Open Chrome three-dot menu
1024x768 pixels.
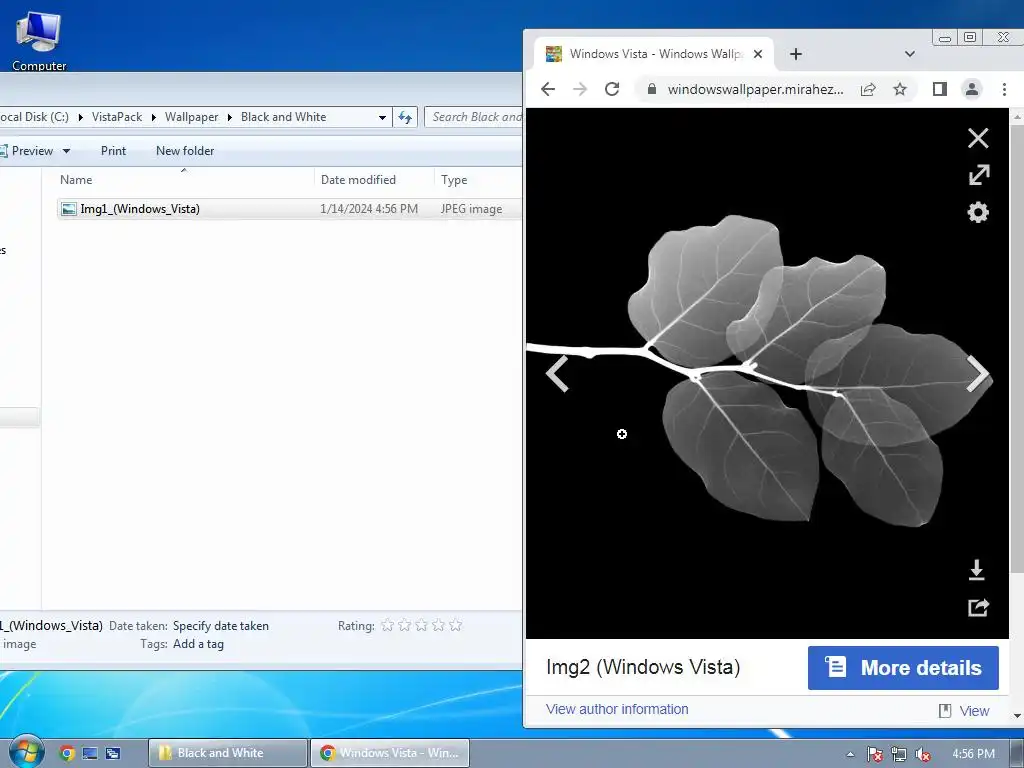1004,89
